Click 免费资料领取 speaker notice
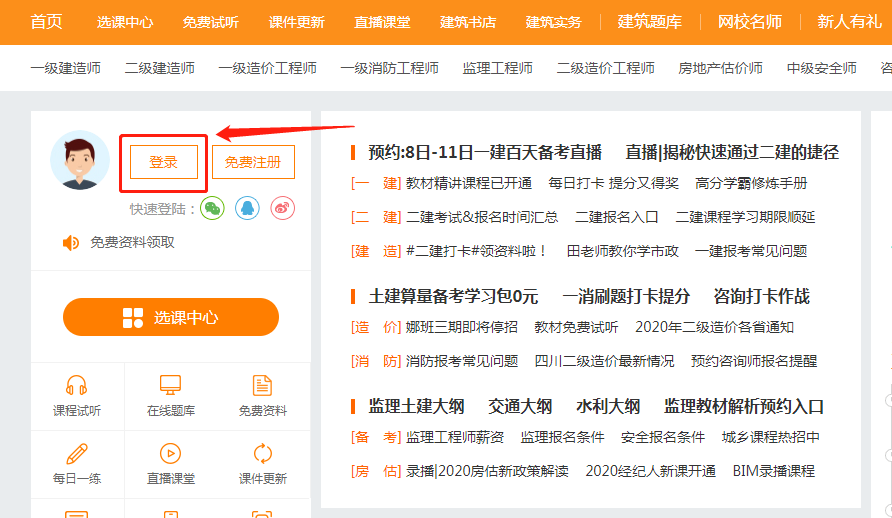892x518 pixels. coord(132,242)
